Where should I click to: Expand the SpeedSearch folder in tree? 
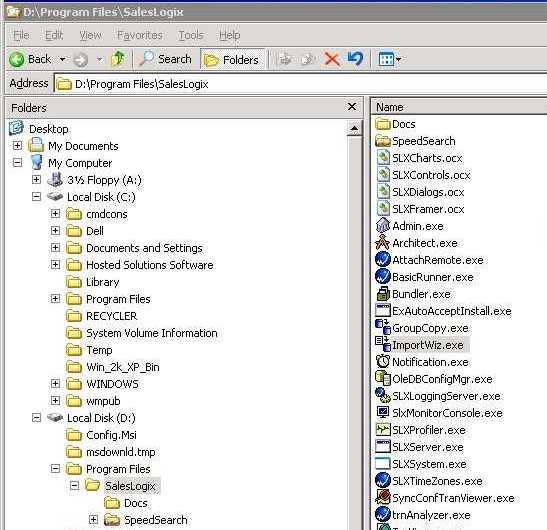tap(93, 520)
